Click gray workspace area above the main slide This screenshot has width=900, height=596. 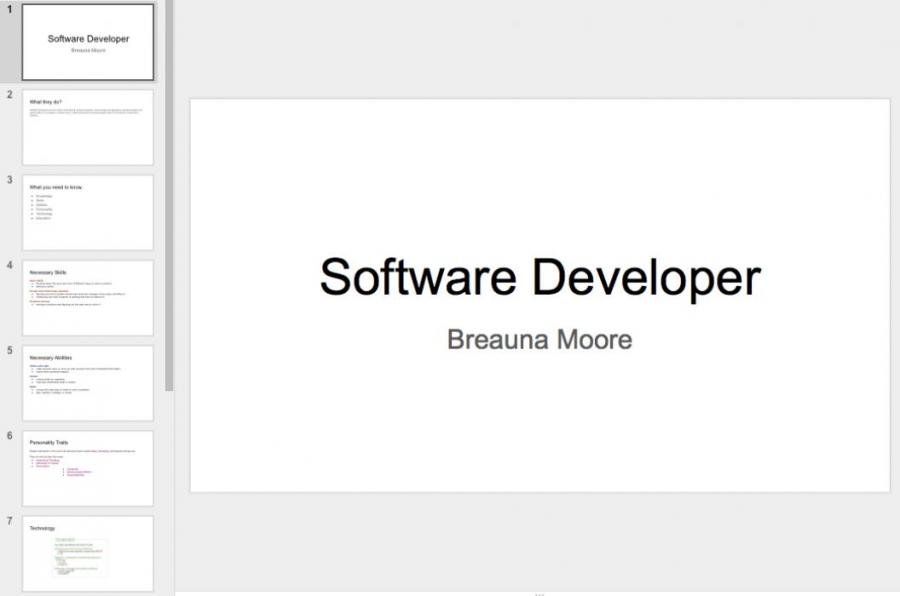539,50
